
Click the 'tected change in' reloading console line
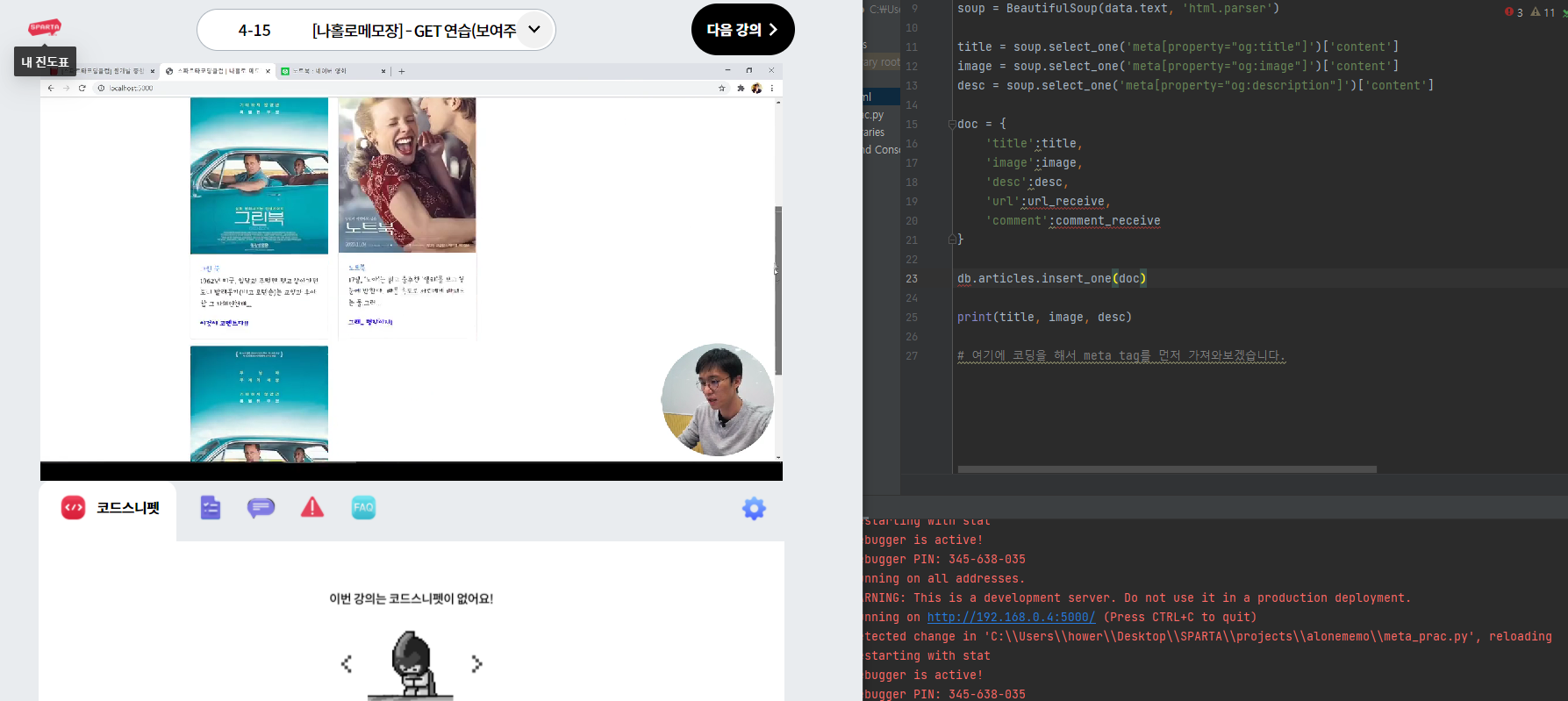pyautogui.click(x=1207, y=636)
